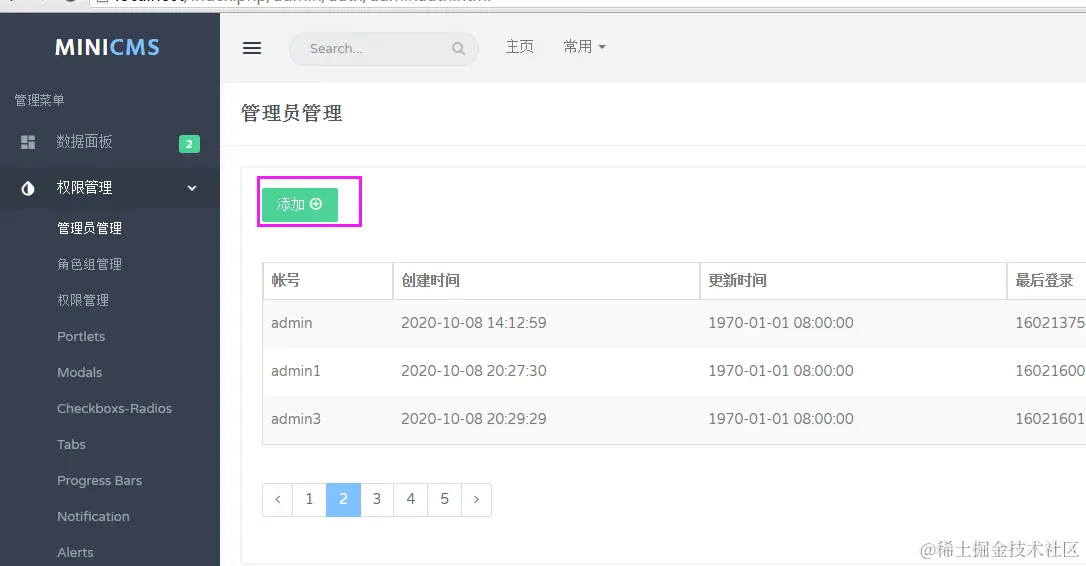
Task: Click the 创建时间 column header
Action: pyautogui.click(x=546, y=281)
